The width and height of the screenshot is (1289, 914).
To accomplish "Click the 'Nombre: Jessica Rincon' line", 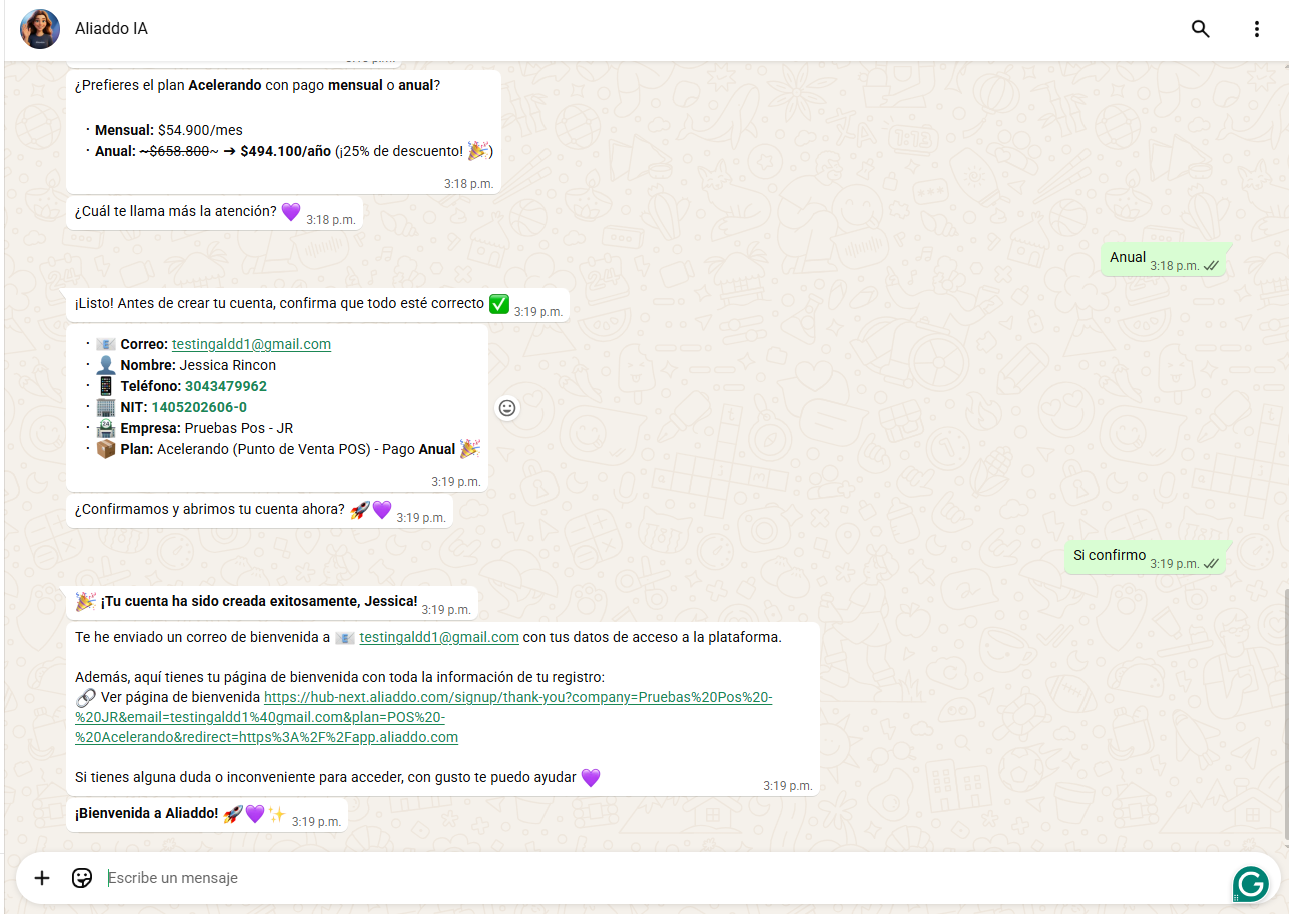I will pyautogui.click(x=186, y=365).
